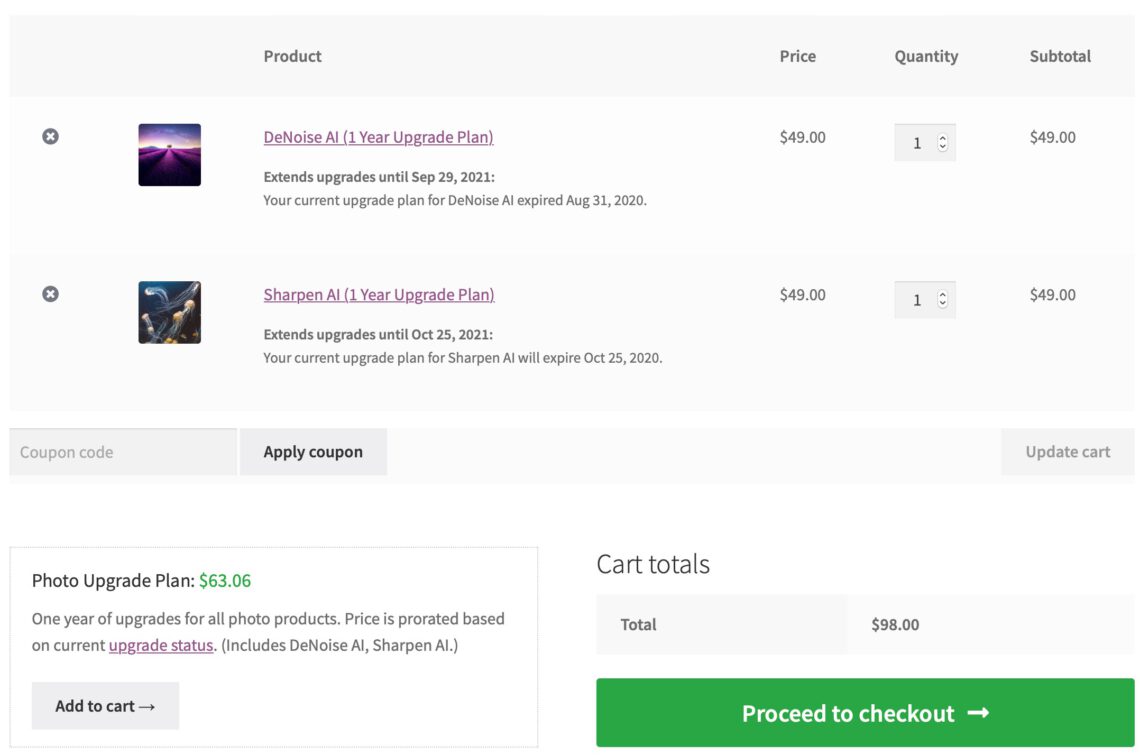Open the DeNoise AI 1 Year Upgrade Plan link
The width and height of the screenshot is (1140, 755).
click(378, 137)
